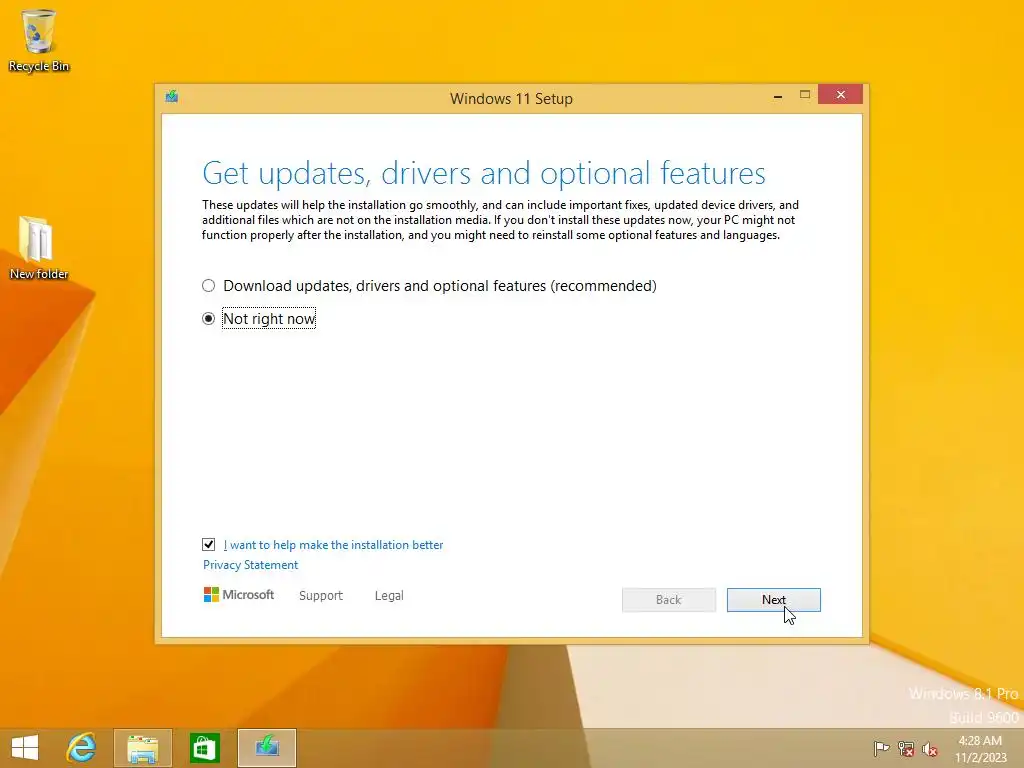Uncheck help make the installation better checkbox
The width and height of the screenshot is (1024, 768).
coord(208,545)
